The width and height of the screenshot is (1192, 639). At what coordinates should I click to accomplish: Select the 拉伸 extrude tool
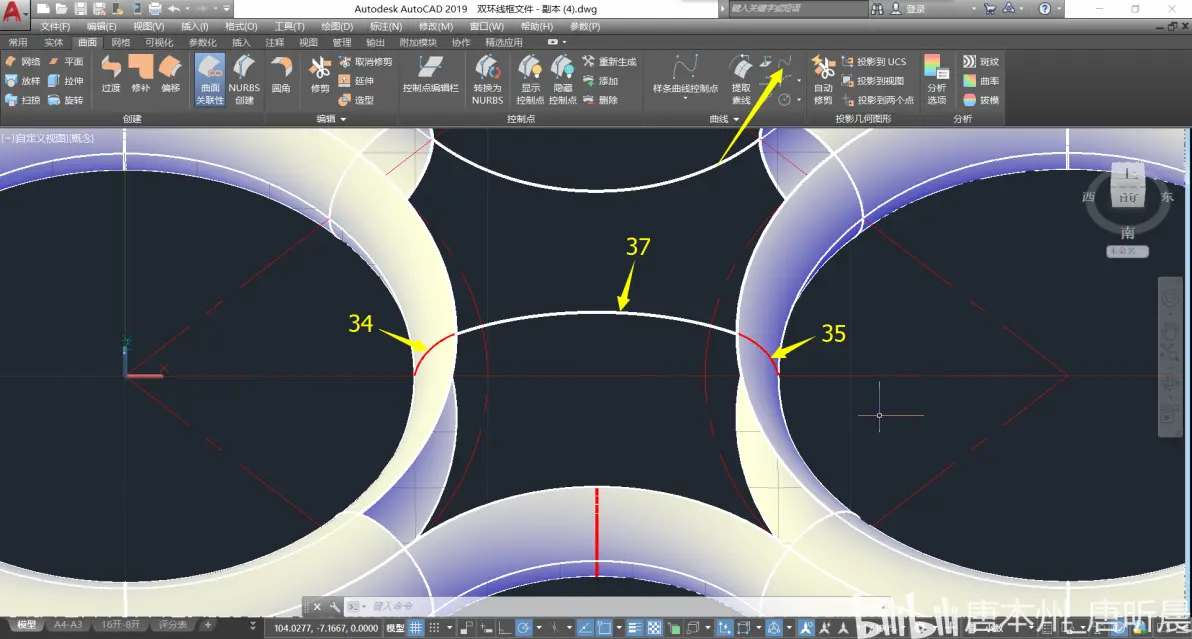pos(66,81)
